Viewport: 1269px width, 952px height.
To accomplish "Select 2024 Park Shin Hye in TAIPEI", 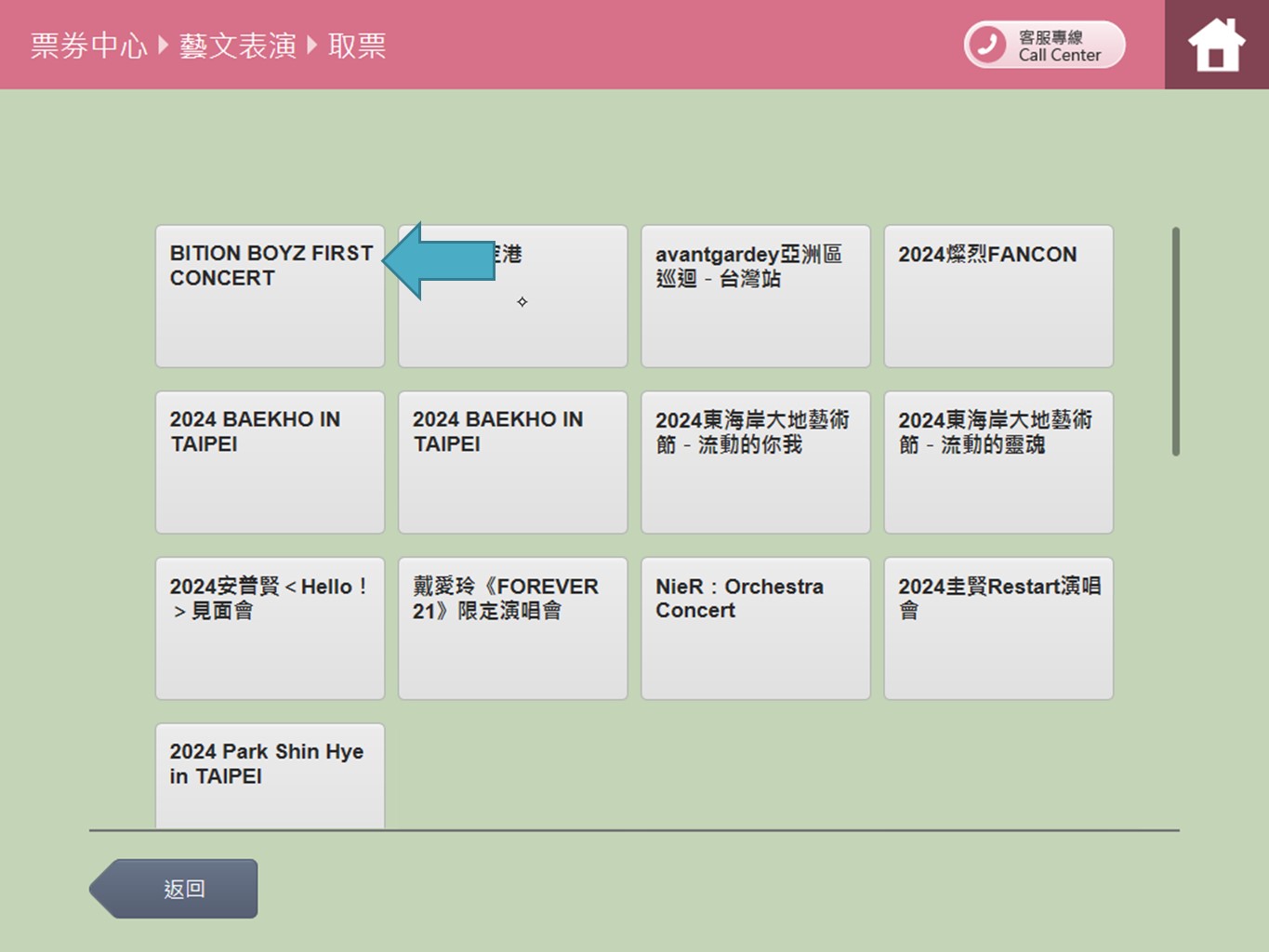I will tap(270, 774).
